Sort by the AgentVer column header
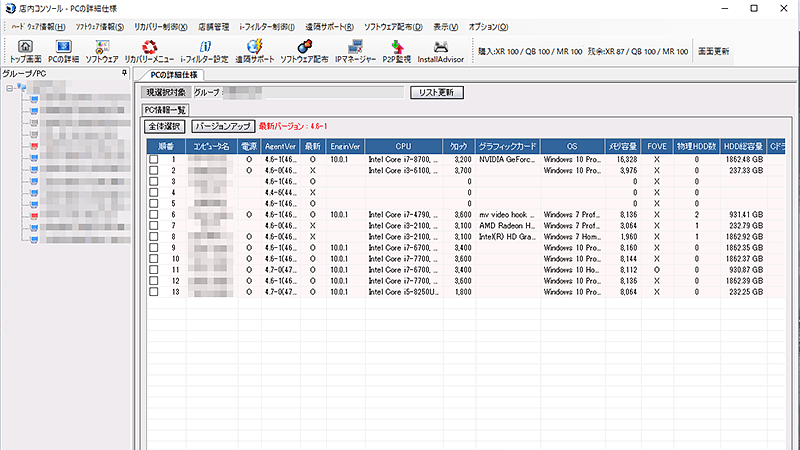Image resolution: width=800 pixels, height=450 pixels. 280,146
